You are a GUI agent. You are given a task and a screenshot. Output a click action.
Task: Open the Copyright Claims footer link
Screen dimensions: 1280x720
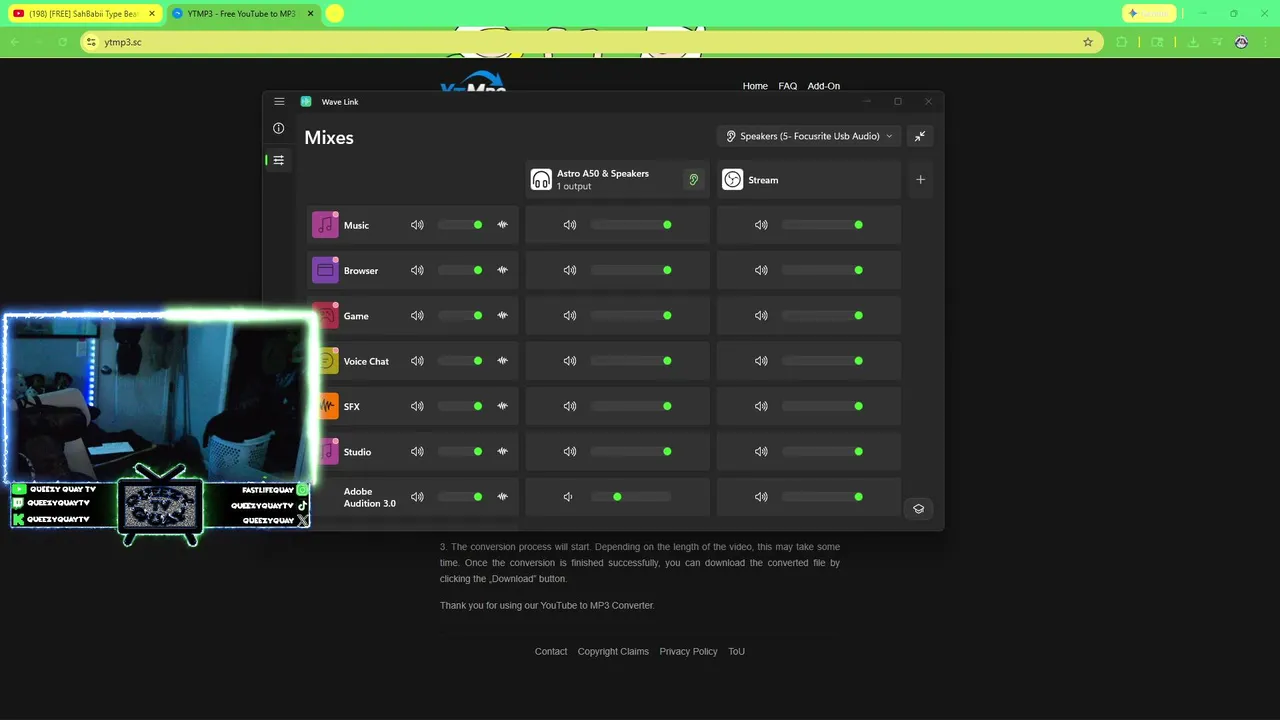pos(613,651)
